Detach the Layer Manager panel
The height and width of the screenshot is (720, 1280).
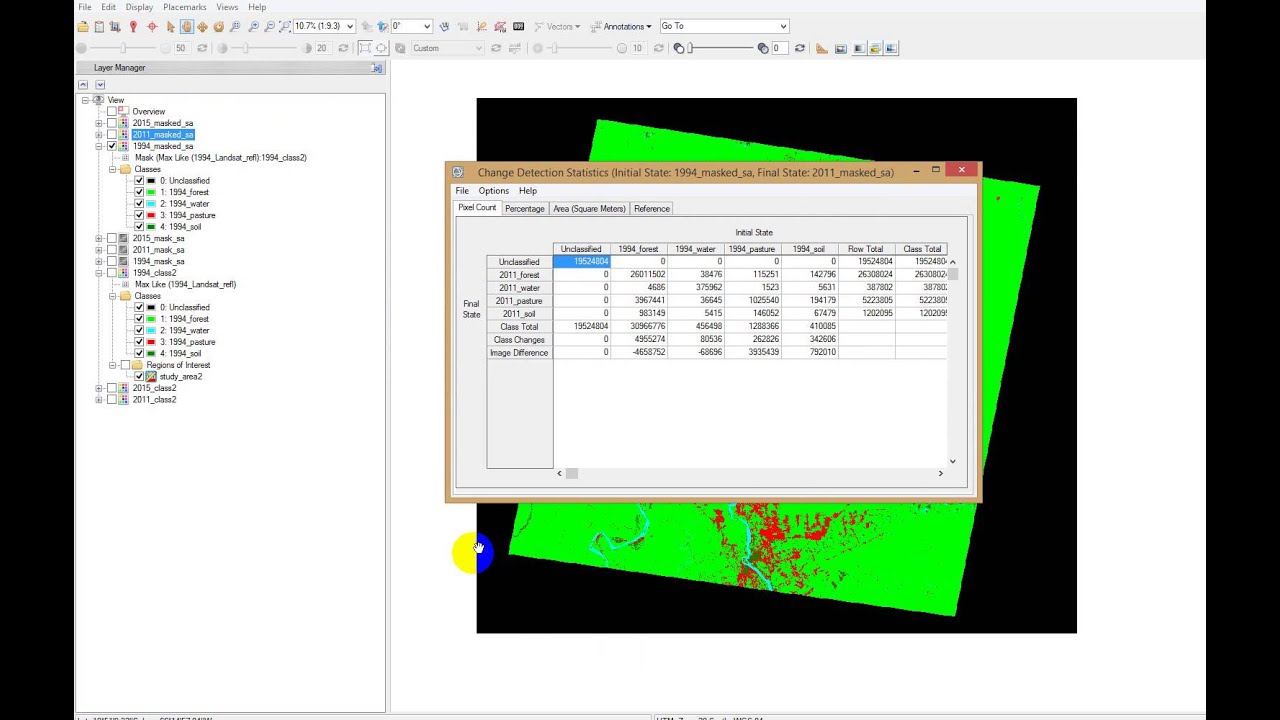pyautogui.click(x=377, y=68)
